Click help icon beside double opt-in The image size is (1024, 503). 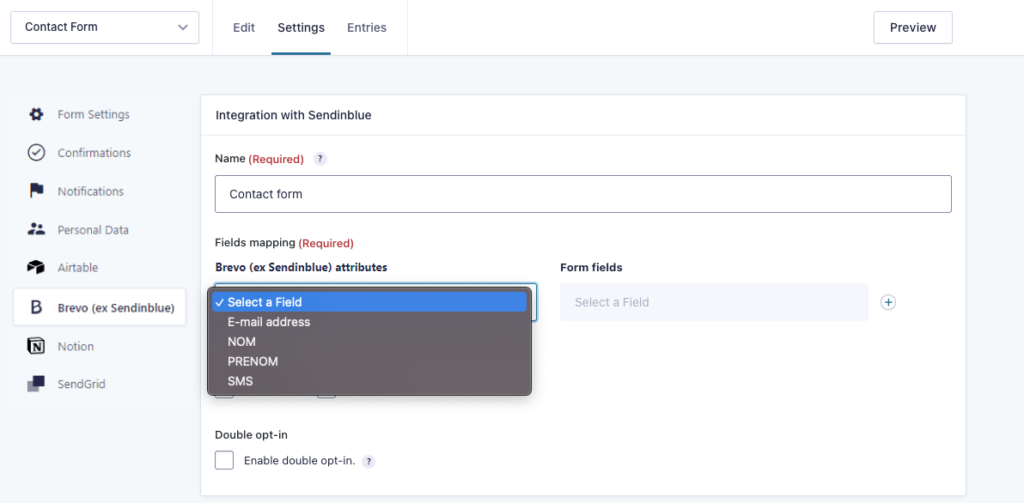369,461
